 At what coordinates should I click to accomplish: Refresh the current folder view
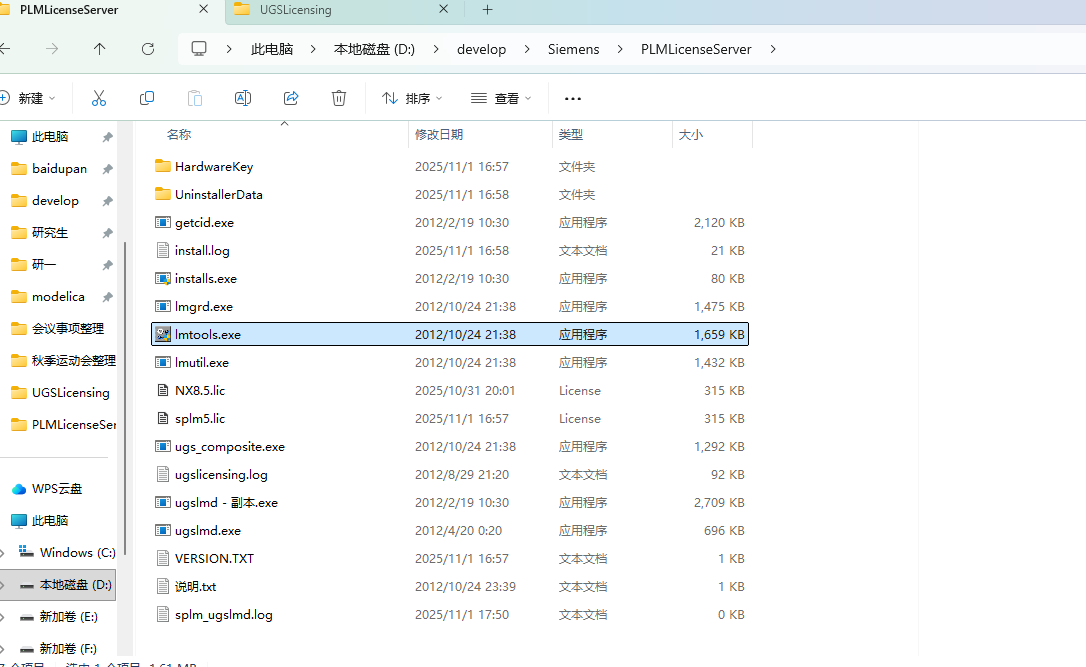point(148,49)
